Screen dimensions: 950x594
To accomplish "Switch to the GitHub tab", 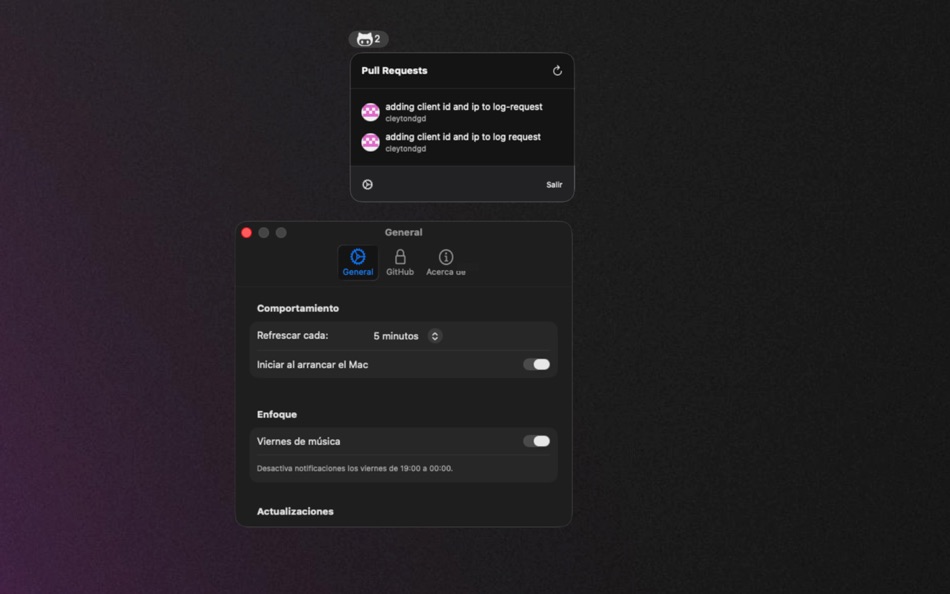I will click(399, 263).
